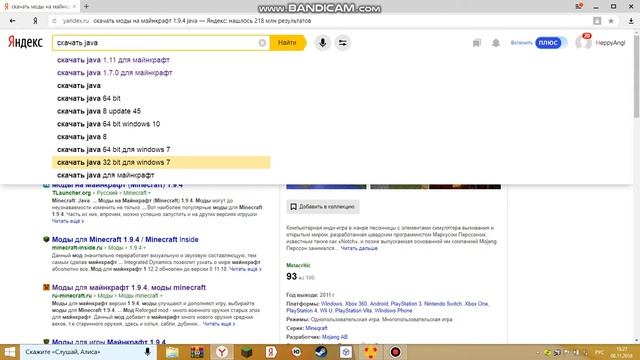The height and width of the screenshot is (360, 640).
Task: Open Bandicam record icon in the taskbar
Action: point(395,352)
